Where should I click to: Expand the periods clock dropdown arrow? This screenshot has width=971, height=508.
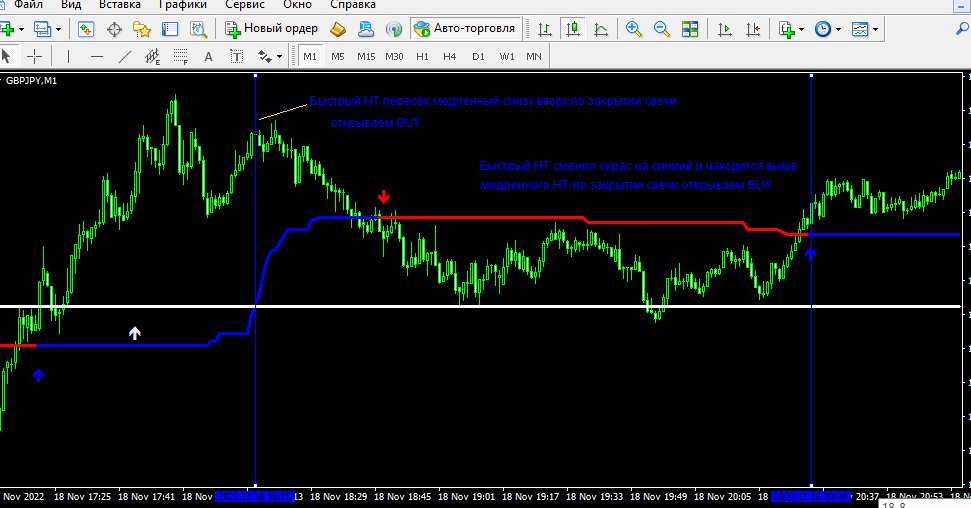tap(838, 29)
